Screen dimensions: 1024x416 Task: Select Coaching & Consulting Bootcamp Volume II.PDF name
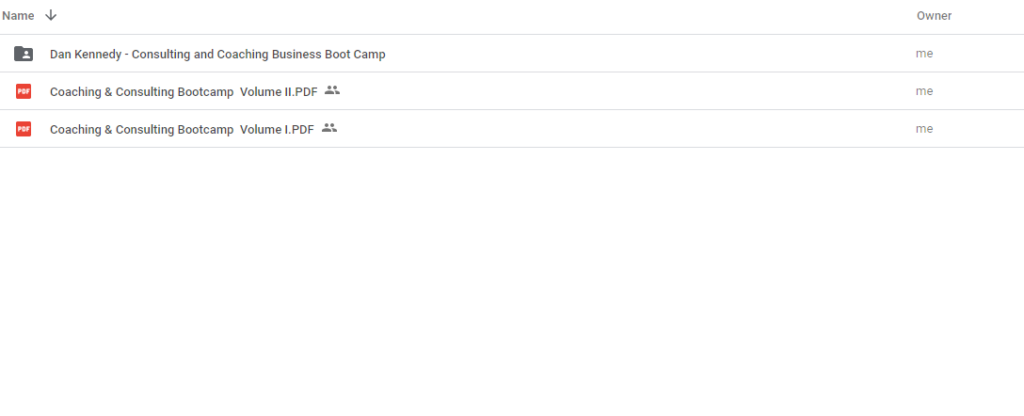coord(183,91)
